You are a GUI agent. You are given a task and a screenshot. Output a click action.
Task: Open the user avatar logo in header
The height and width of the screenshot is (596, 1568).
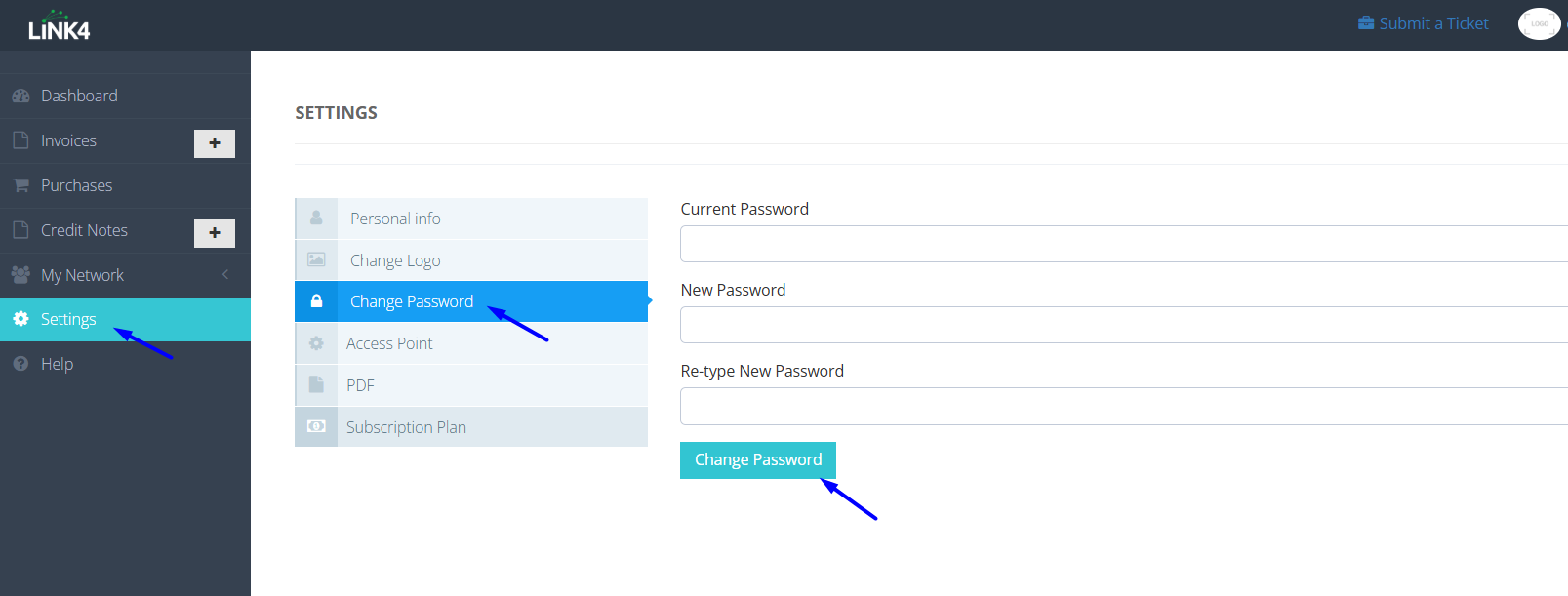[x=1539, y=23]
